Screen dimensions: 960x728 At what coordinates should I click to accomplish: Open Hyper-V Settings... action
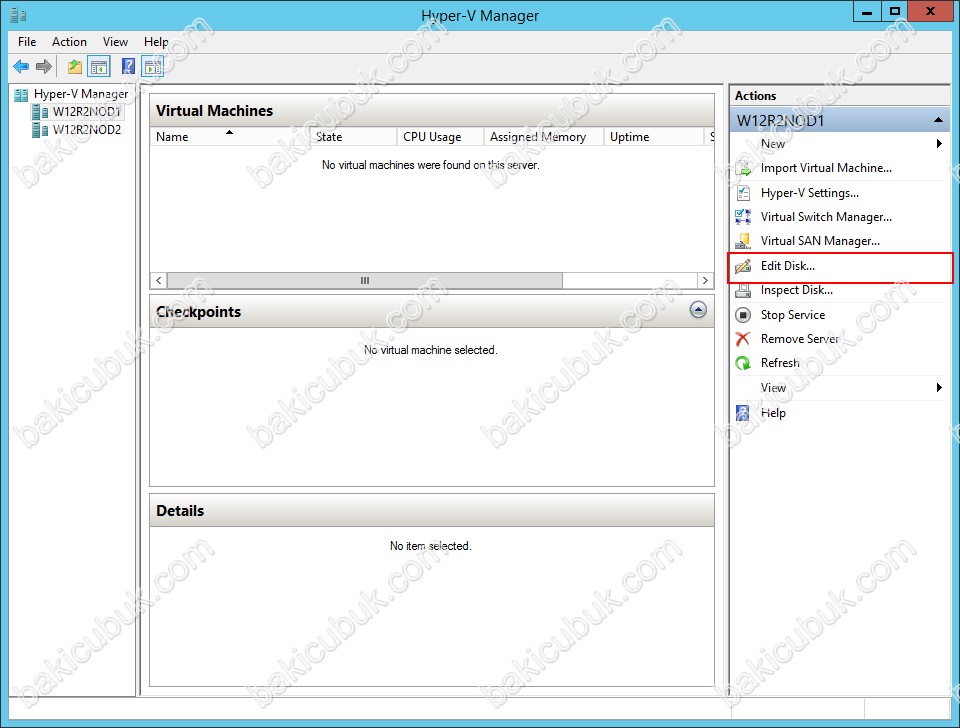[809, 193]
